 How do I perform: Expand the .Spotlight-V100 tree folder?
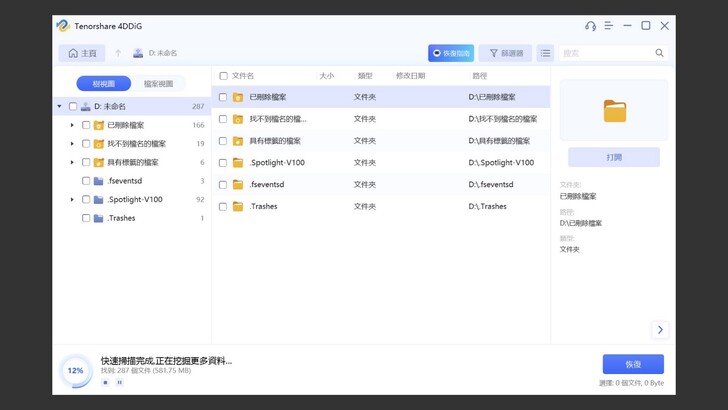point(72,200)
